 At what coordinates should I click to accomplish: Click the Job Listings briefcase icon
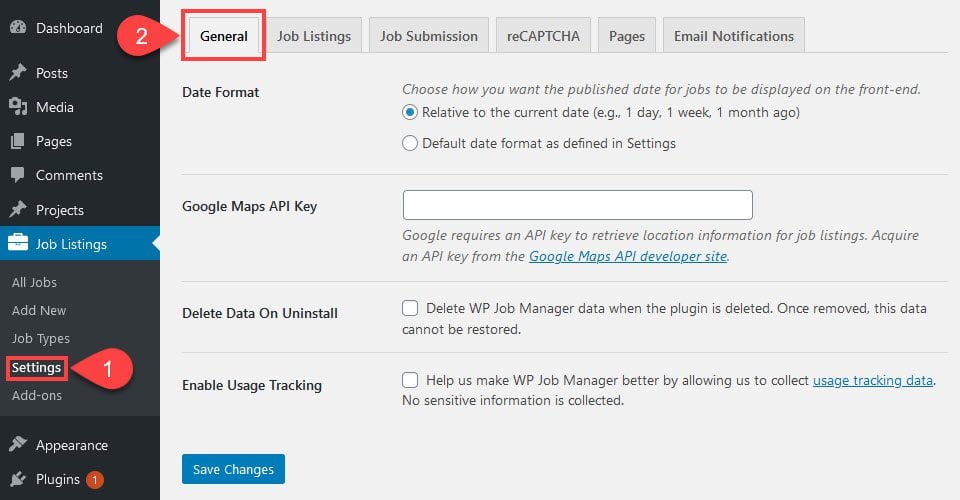[x=18, y=244]
